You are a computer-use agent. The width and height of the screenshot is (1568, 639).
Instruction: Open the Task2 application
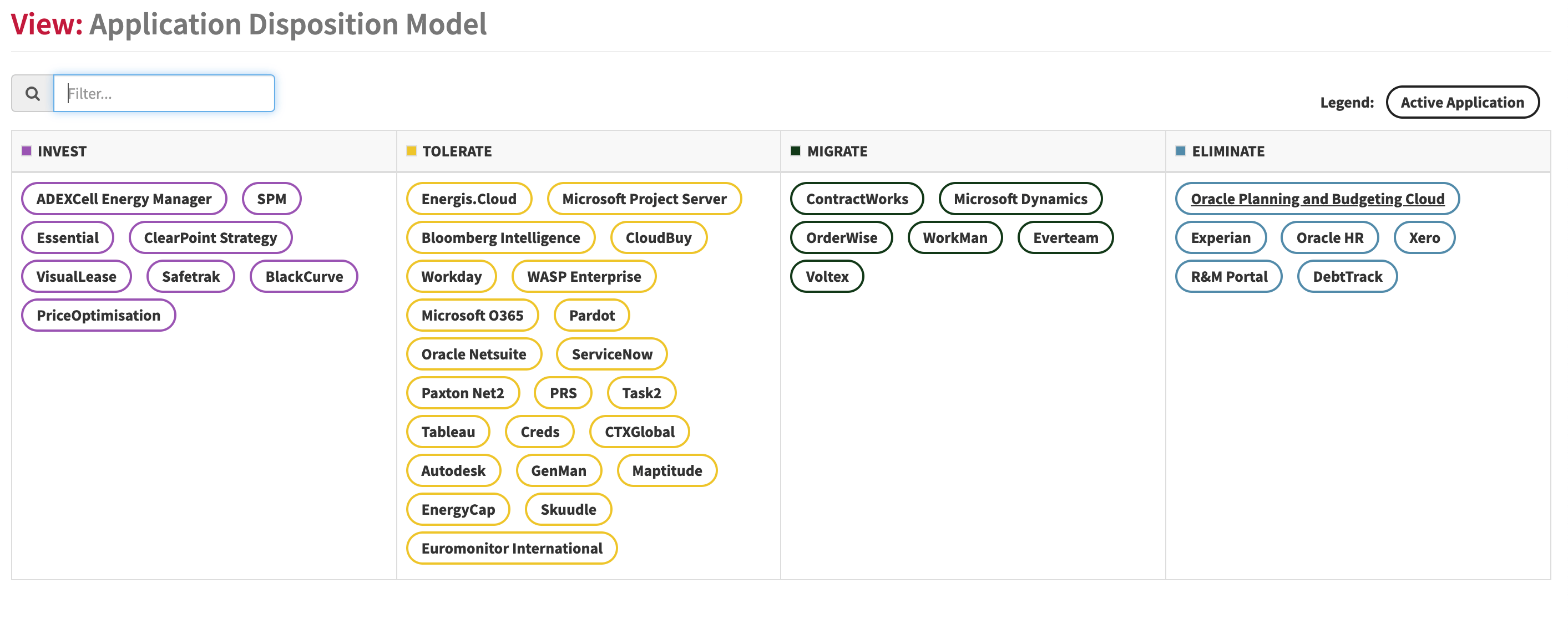641,394
